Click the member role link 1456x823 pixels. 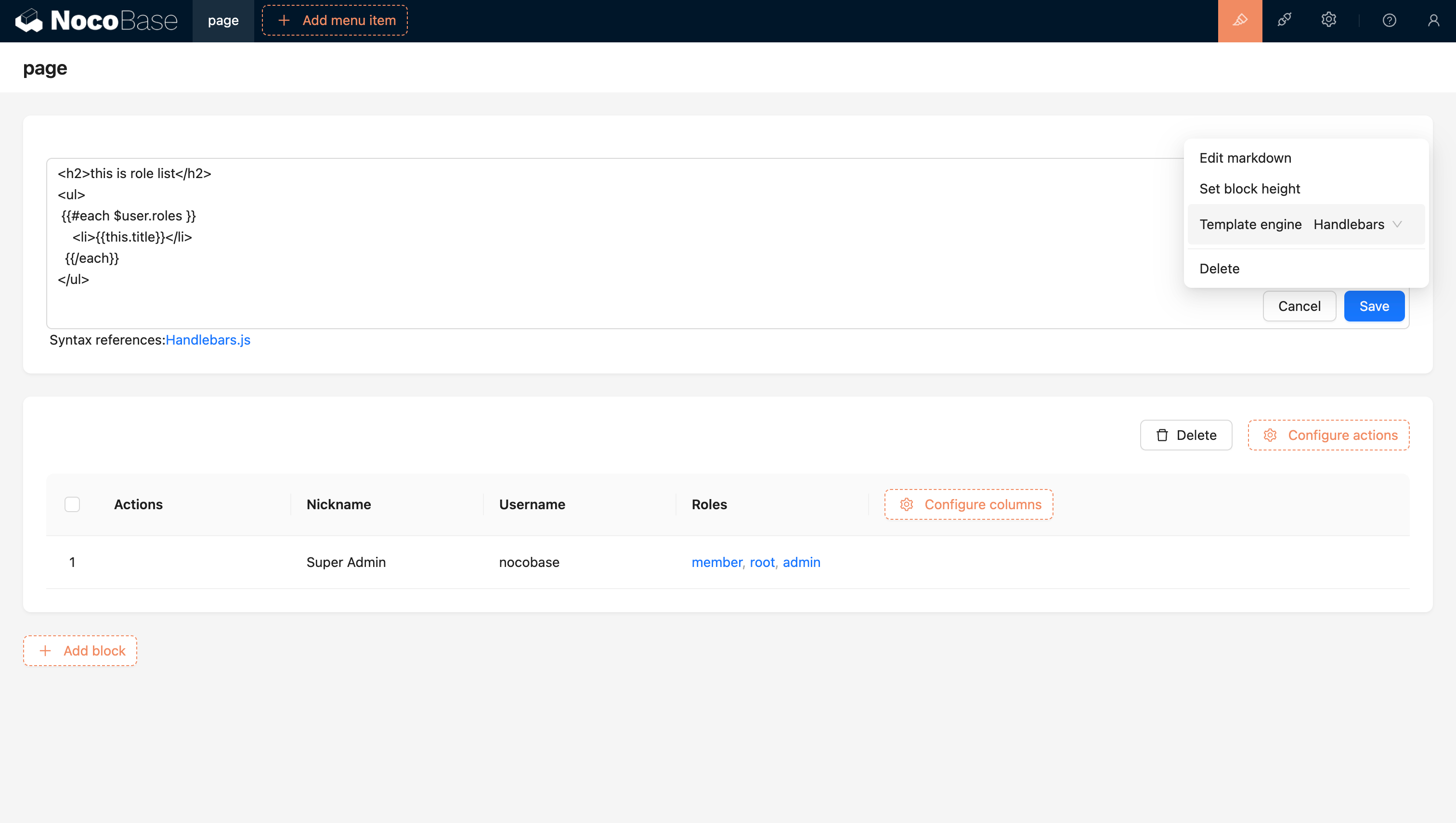[717, 563]
